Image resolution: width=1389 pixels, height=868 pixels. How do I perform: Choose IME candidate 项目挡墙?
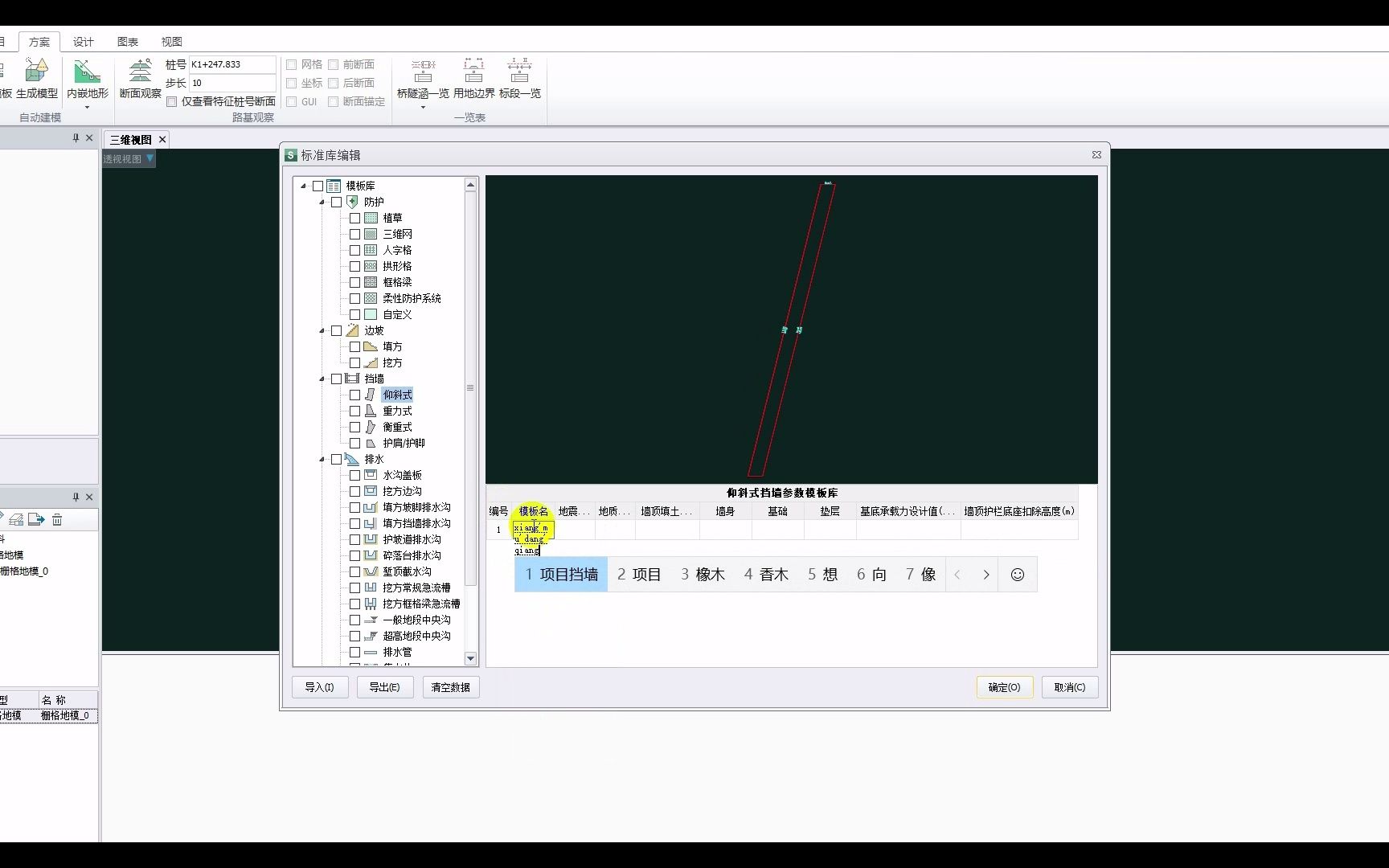(x=561, y=575)
